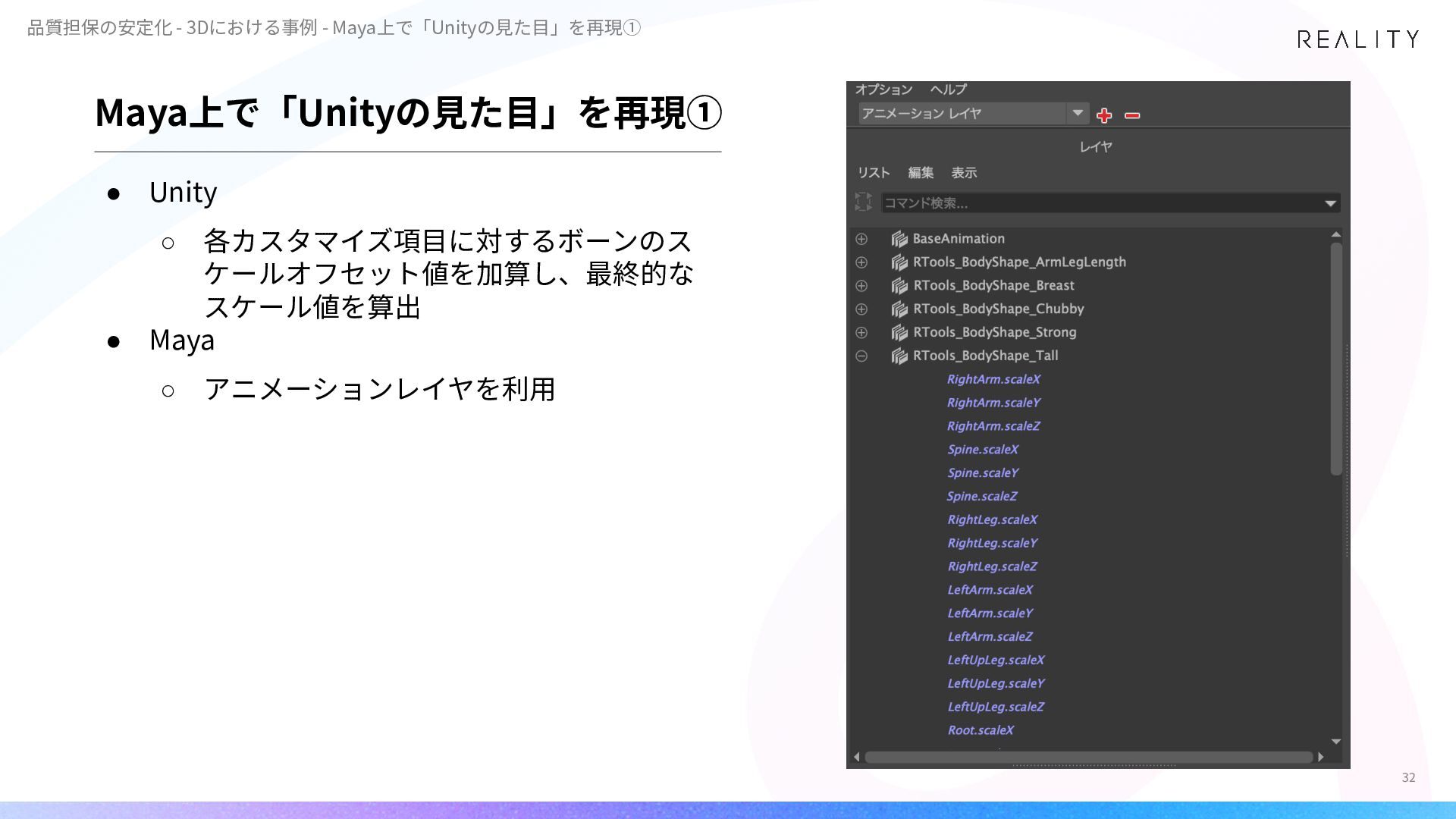
Task: Open the リスト menu
Action: click(x=874, y=173)
